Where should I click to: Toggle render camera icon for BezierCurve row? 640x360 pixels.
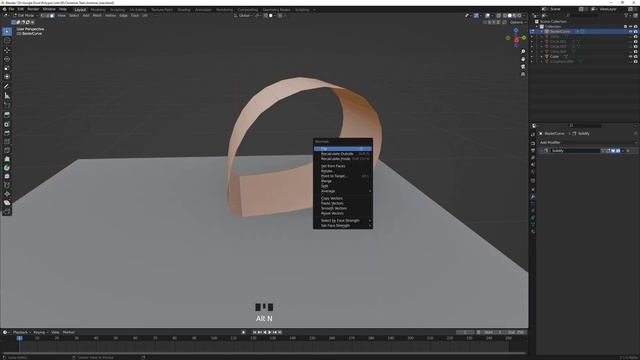[x=636, y=31]
